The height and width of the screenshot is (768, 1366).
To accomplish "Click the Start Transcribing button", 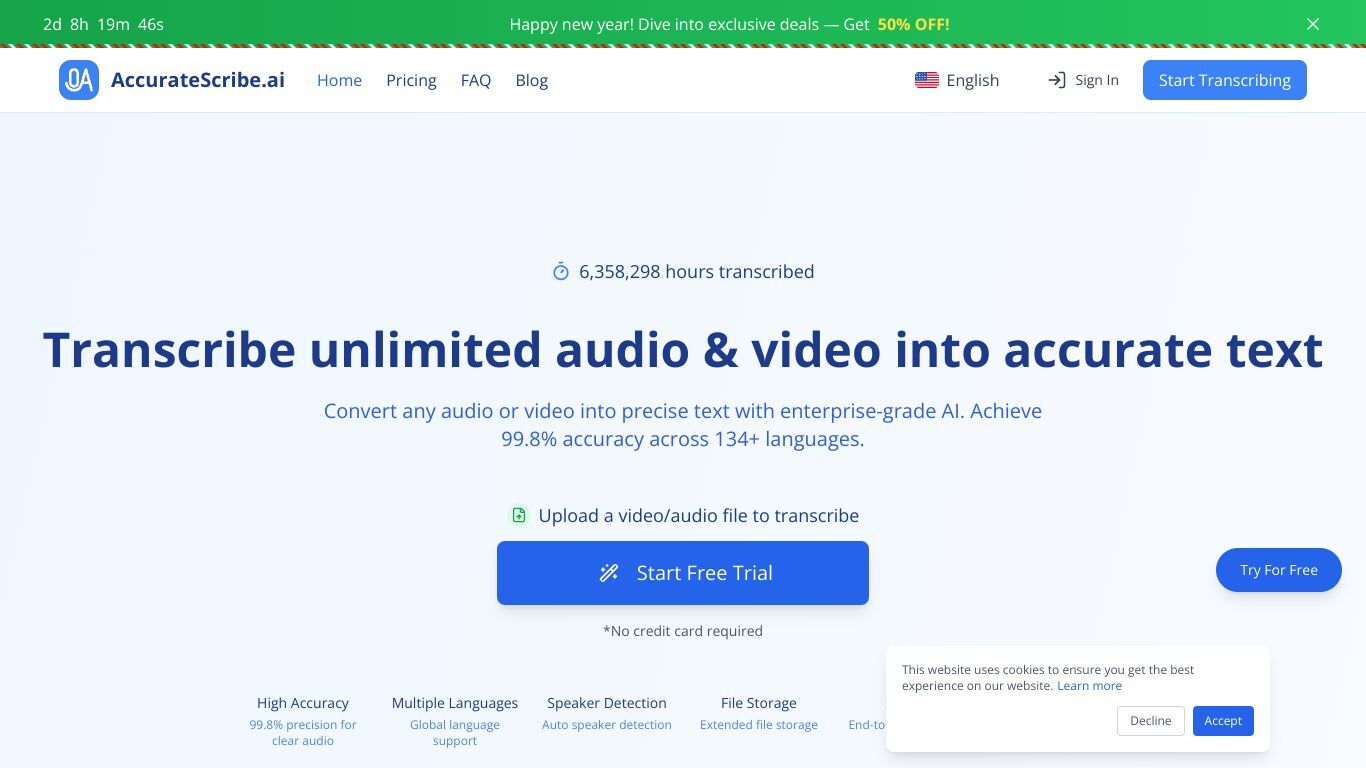I will (x=1225, y=80).
